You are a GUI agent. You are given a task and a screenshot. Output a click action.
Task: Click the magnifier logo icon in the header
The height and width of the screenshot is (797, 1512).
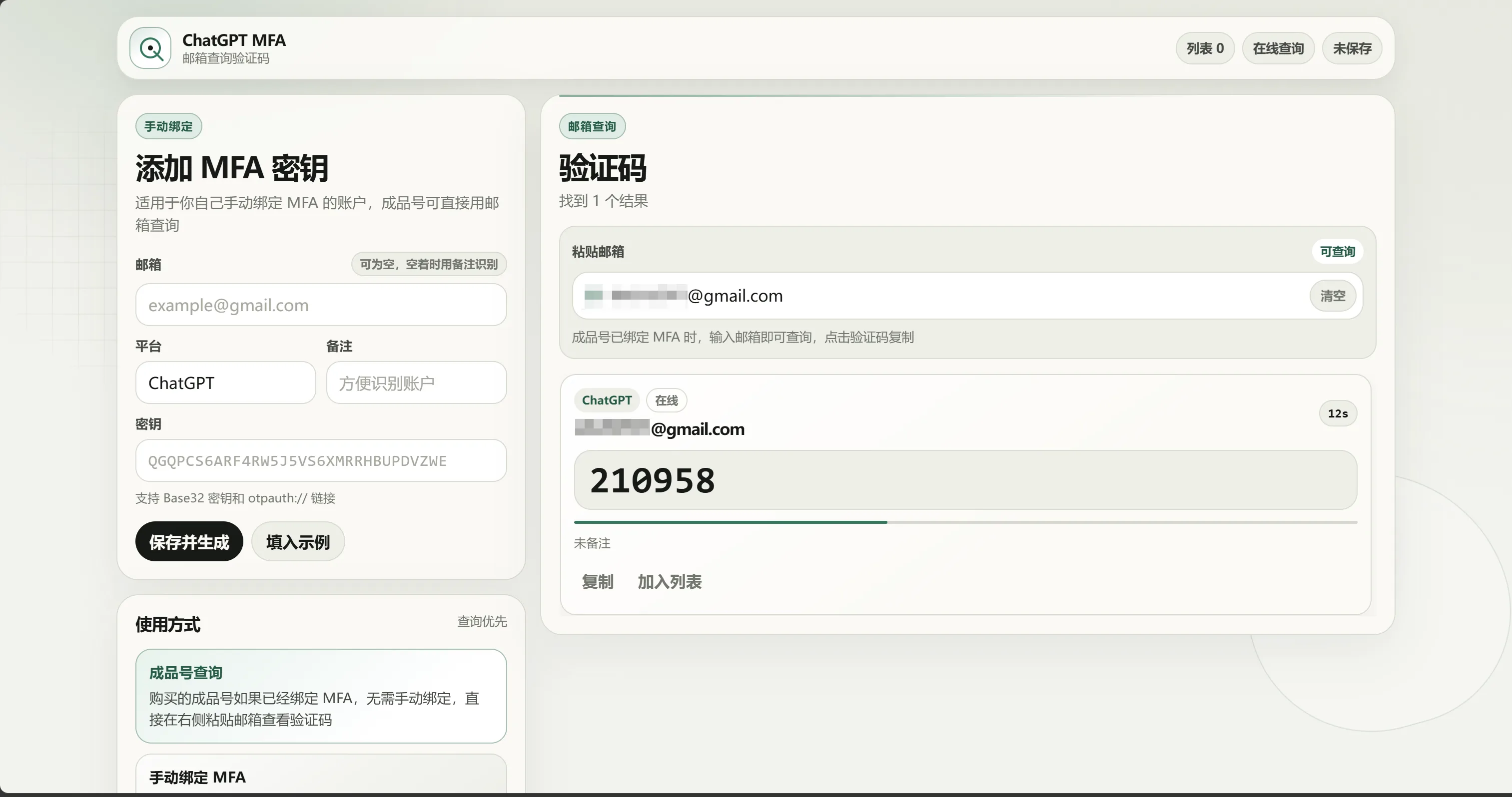tap(150, 48)
